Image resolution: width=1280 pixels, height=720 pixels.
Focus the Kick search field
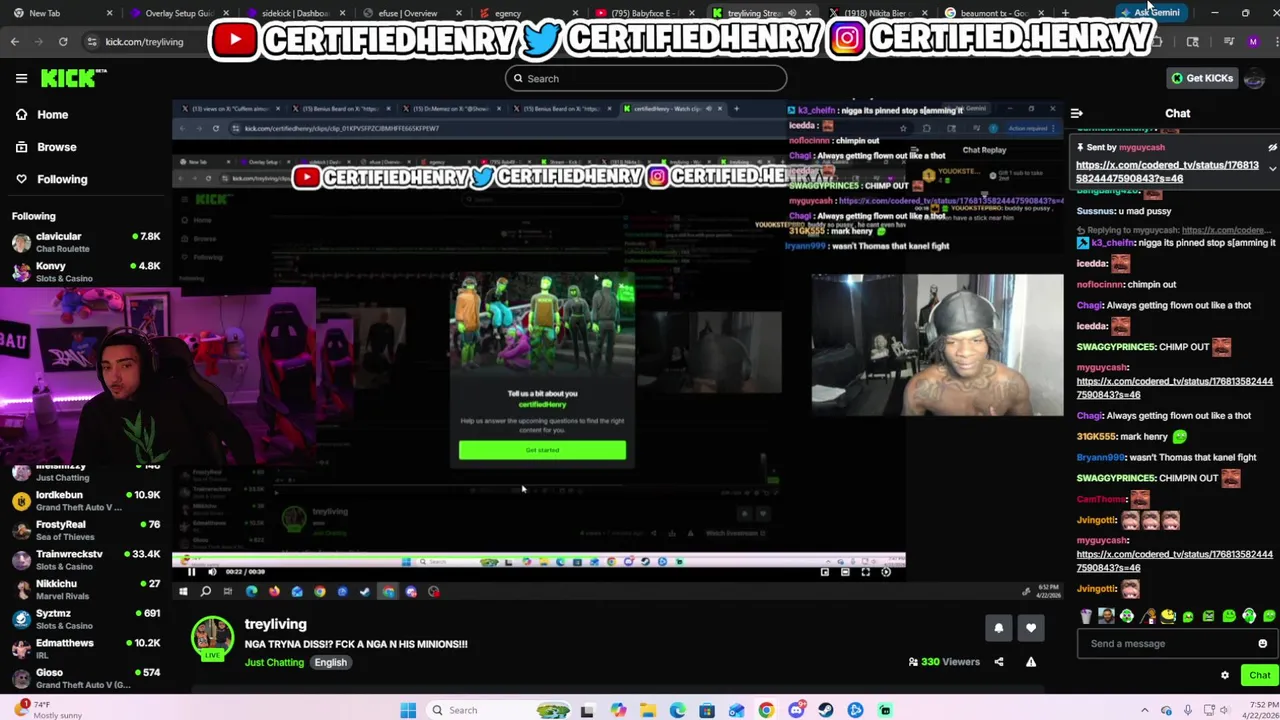[x=645, y=78]
